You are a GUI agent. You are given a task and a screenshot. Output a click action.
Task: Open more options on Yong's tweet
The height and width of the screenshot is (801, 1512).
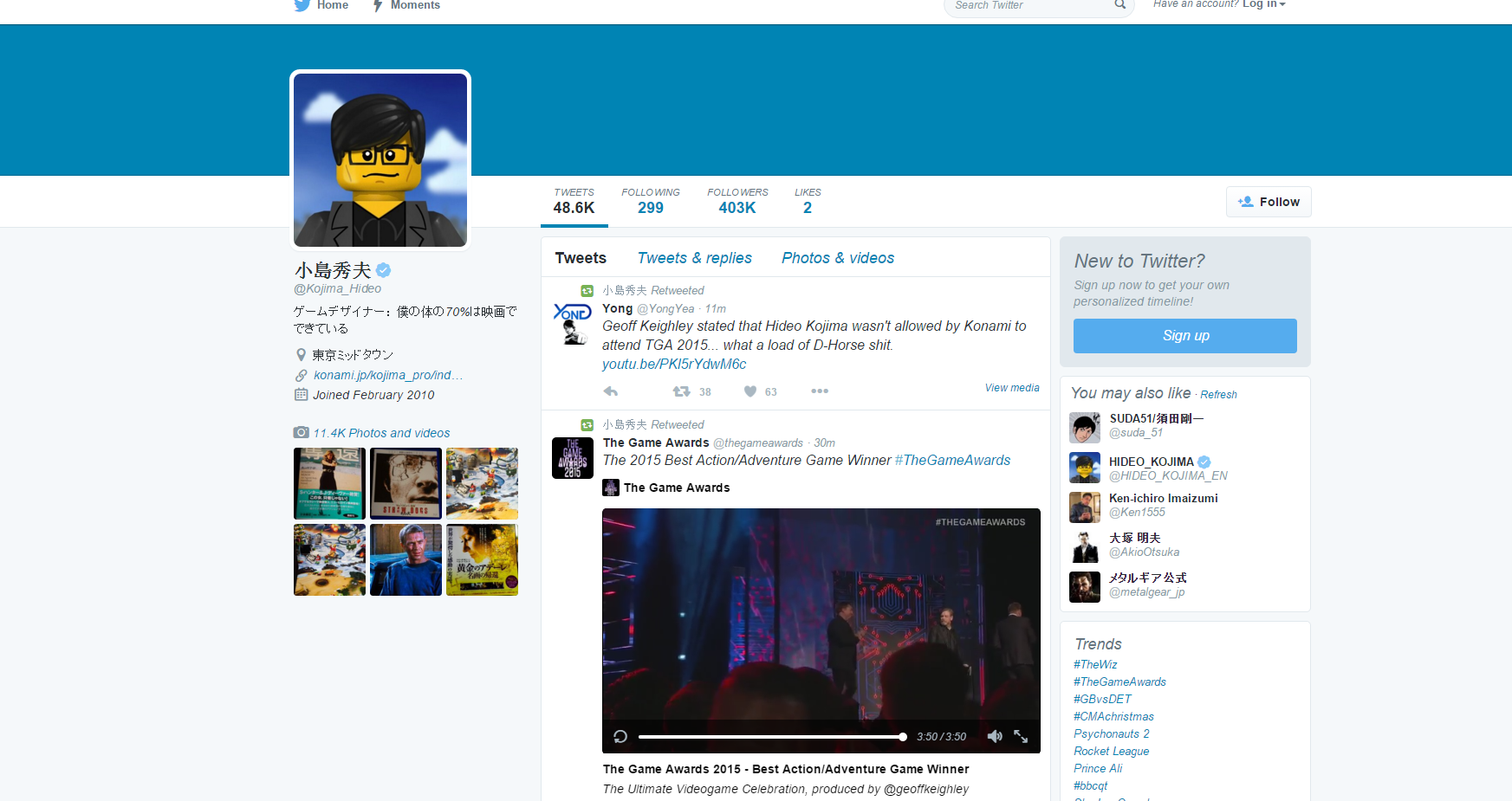(820, 391)
